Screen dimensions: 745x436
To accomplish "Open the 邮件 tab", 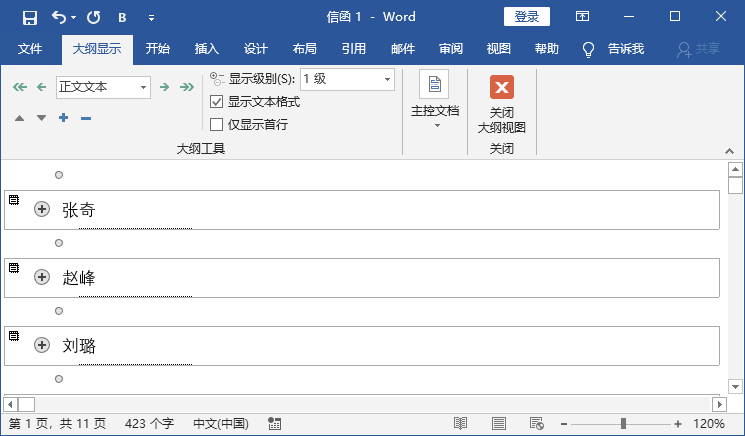I will coord(403,49).
